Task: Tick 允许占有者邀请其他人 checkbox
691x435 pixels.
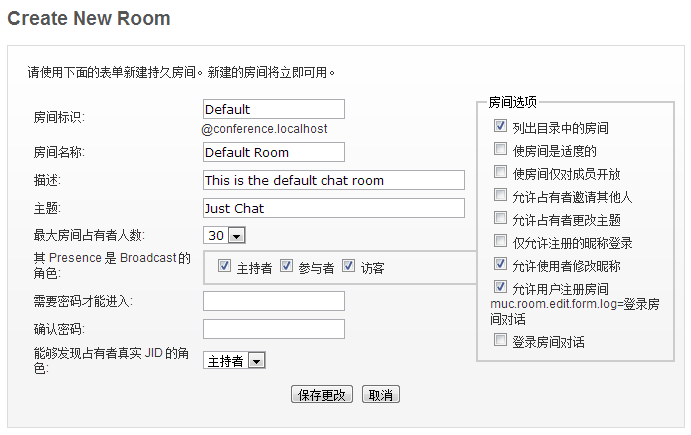Action: click(x=500, y=195)
